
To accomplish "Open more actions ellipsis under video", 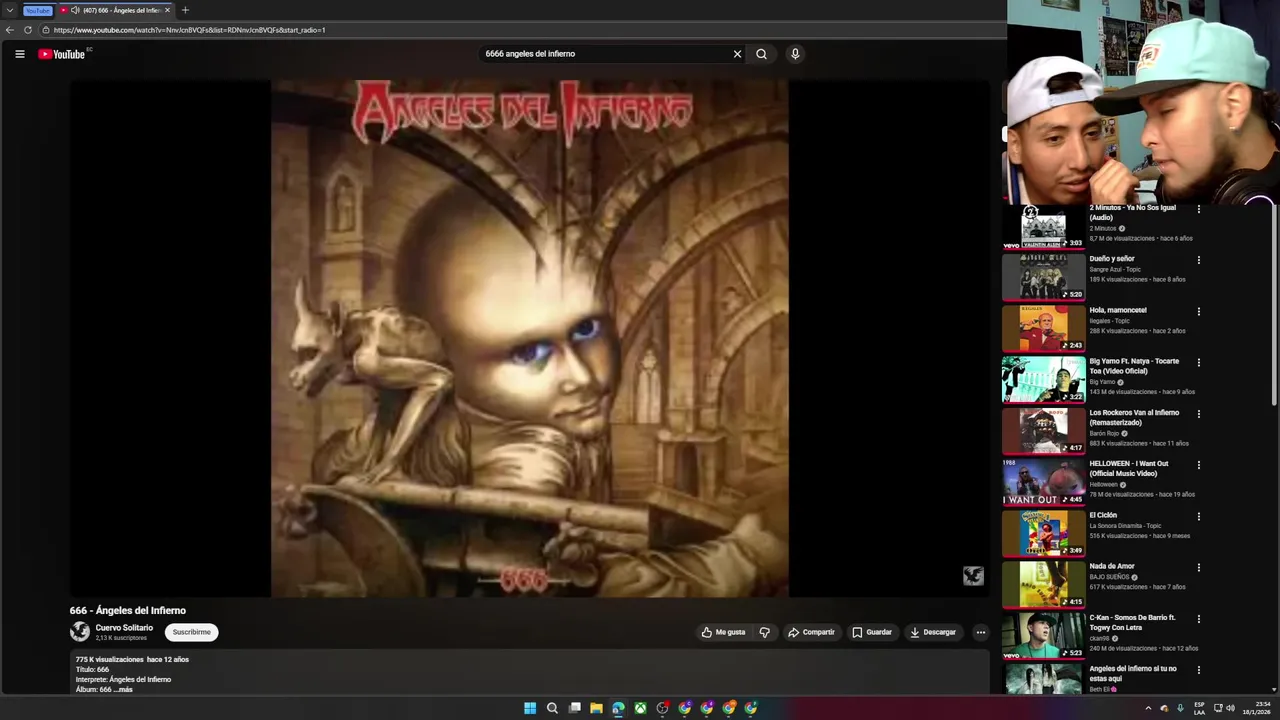I will click(980, 632).
